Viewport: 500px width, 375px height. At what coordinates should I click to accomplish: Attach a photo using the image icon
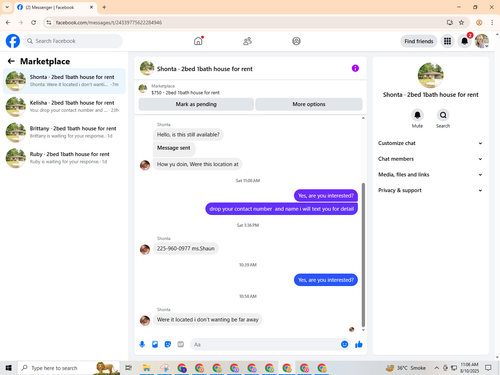point(155,344)
